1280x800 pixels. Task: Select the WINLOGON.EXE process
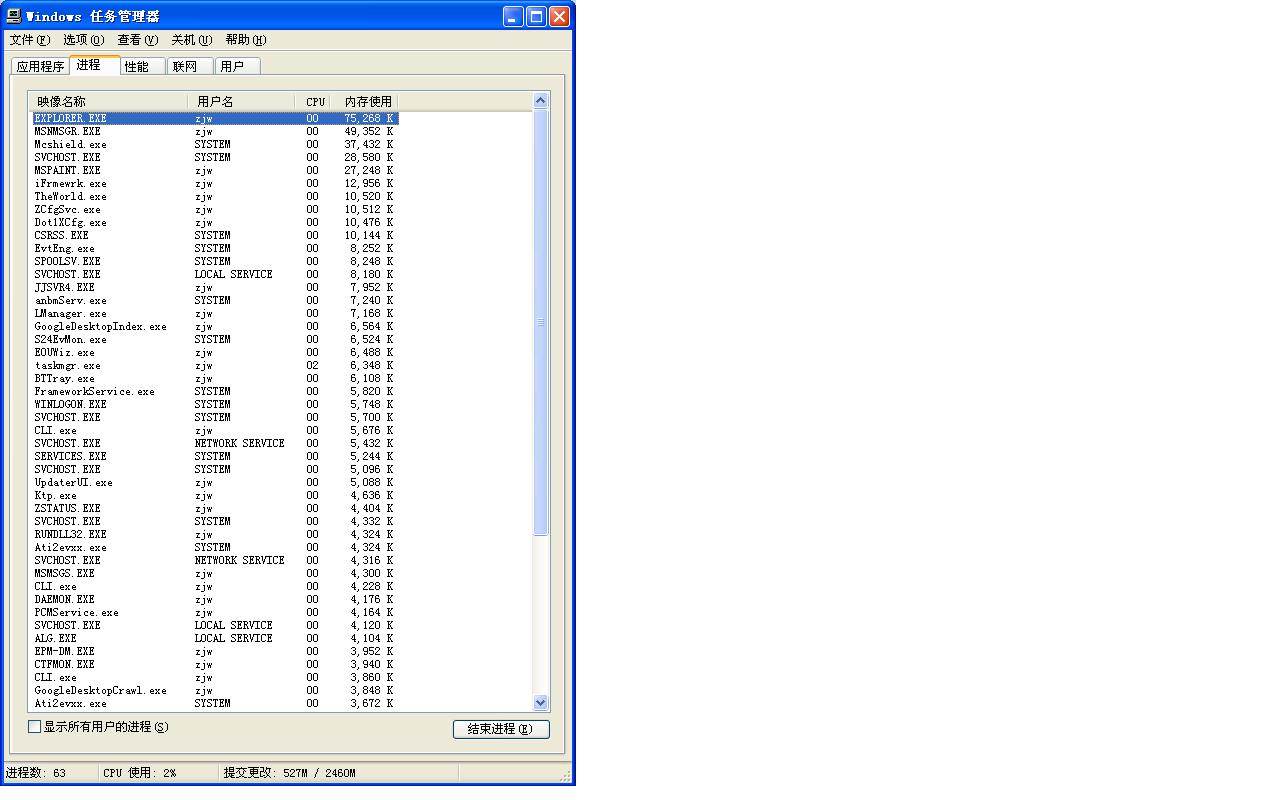(215, 404)
